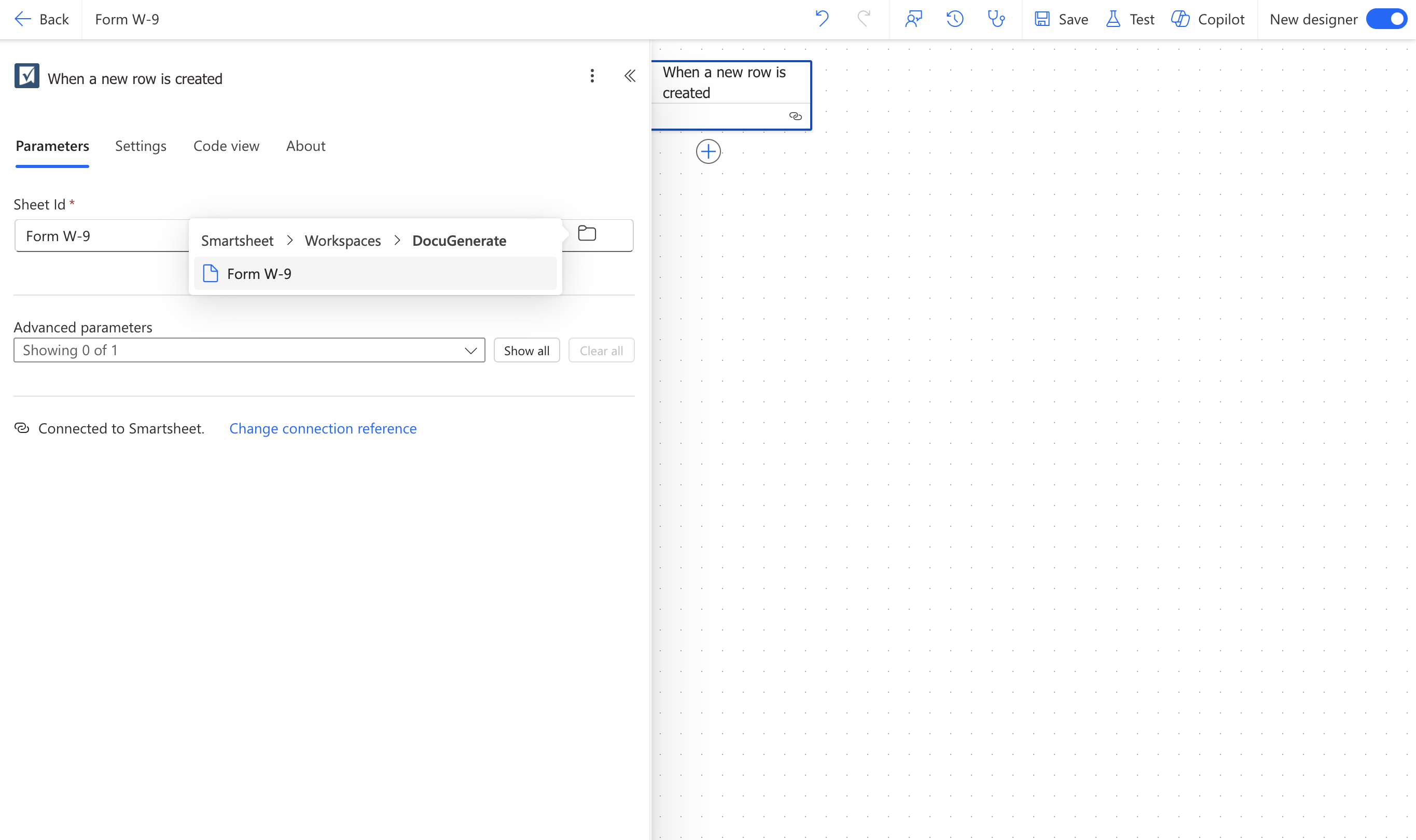
Task: Open the feedback icon in toolbar
Action: coord(913,19)
